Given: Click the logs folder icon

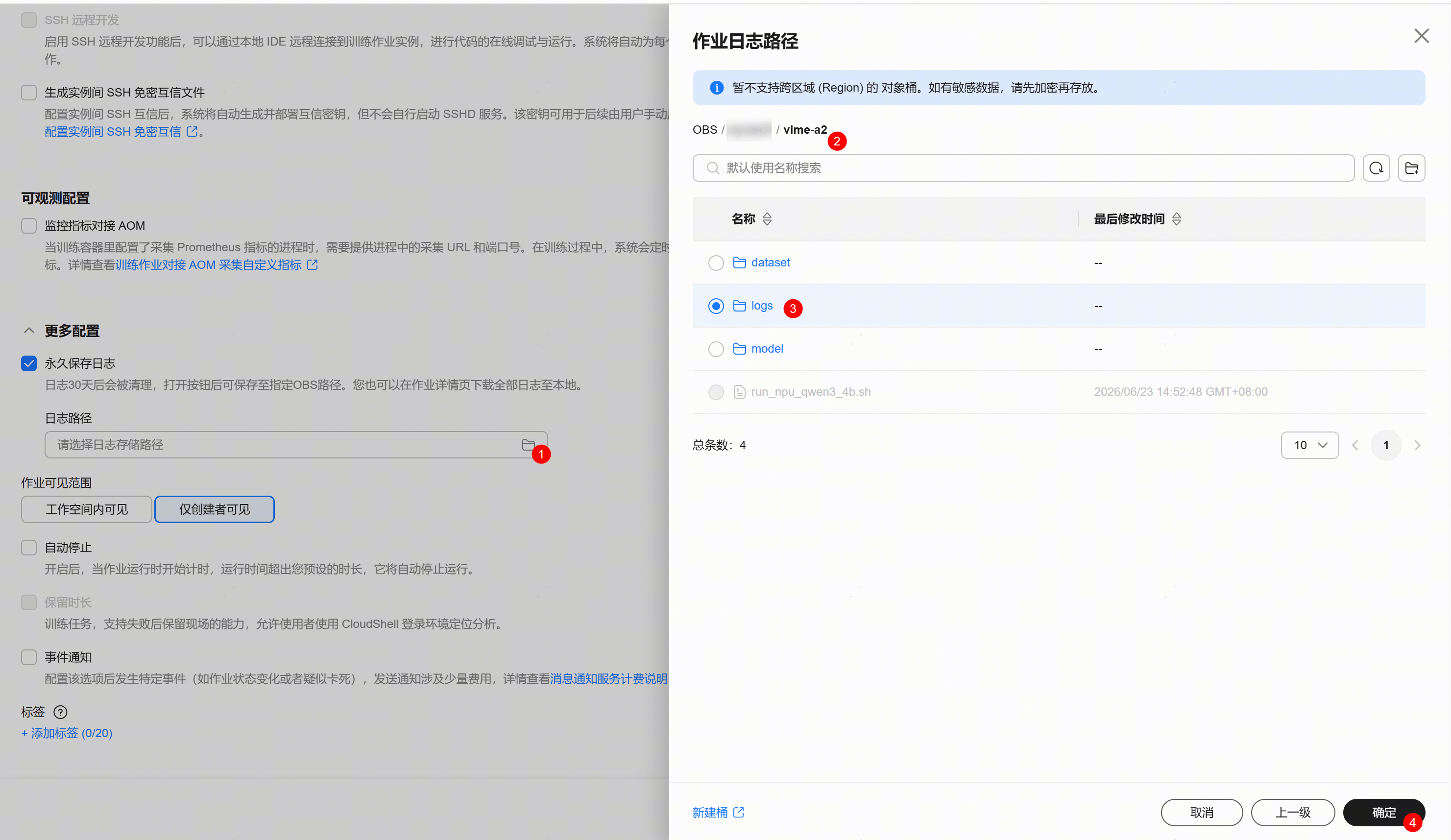Looking at the screenshot, I should point(739,306).
